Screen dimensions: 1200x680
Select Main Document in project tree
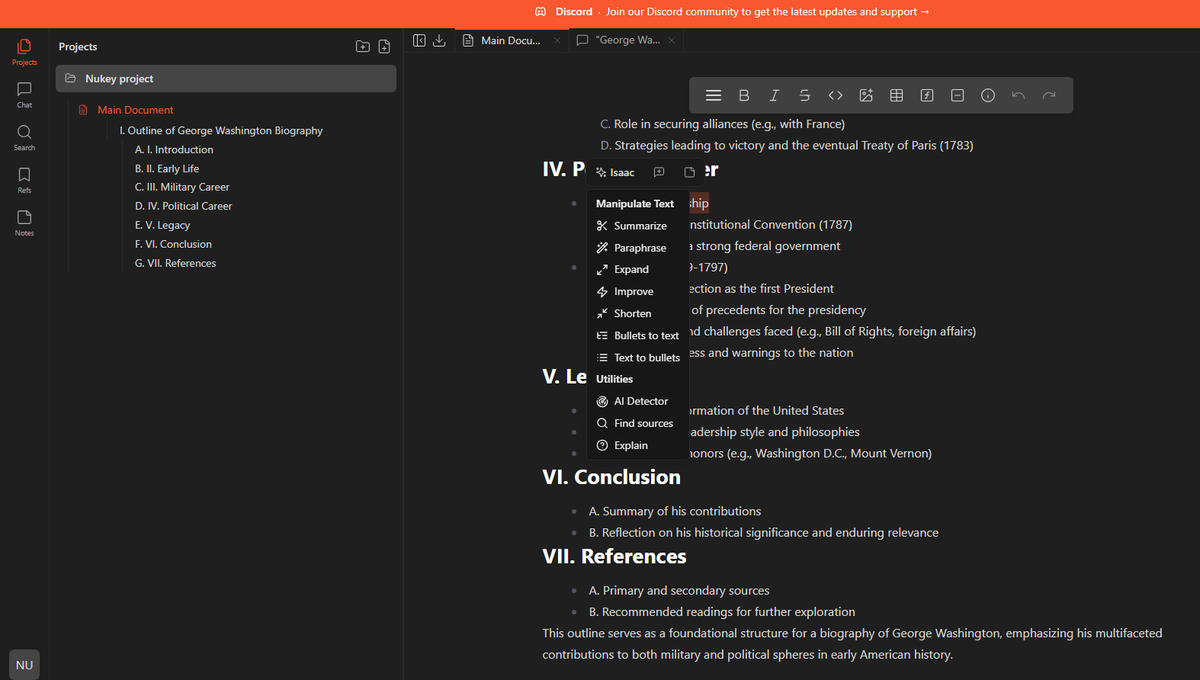(135, 110)
